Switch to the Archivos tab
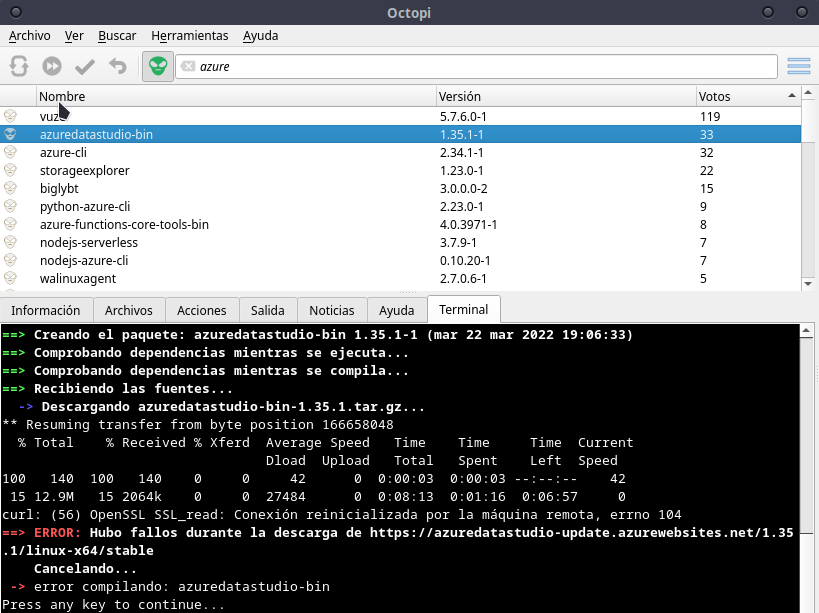This screenshot has width=819, height=613. point(128,310)
